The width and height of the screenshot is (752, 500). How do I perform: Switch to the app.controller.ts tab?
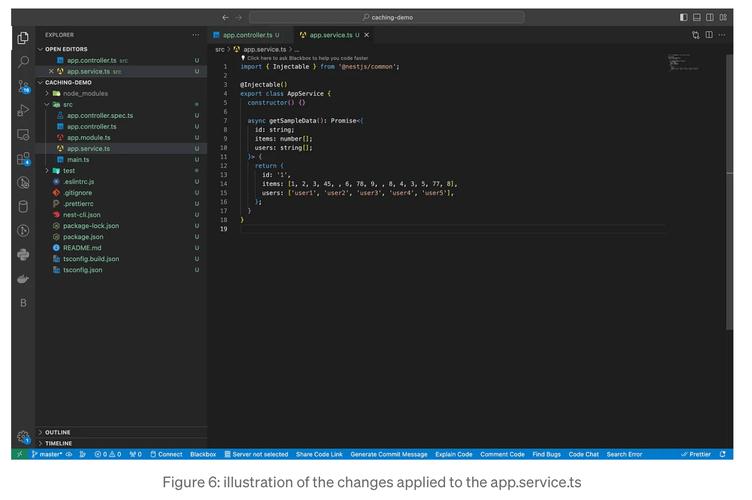pyautogui.click(x=246, y=35)
